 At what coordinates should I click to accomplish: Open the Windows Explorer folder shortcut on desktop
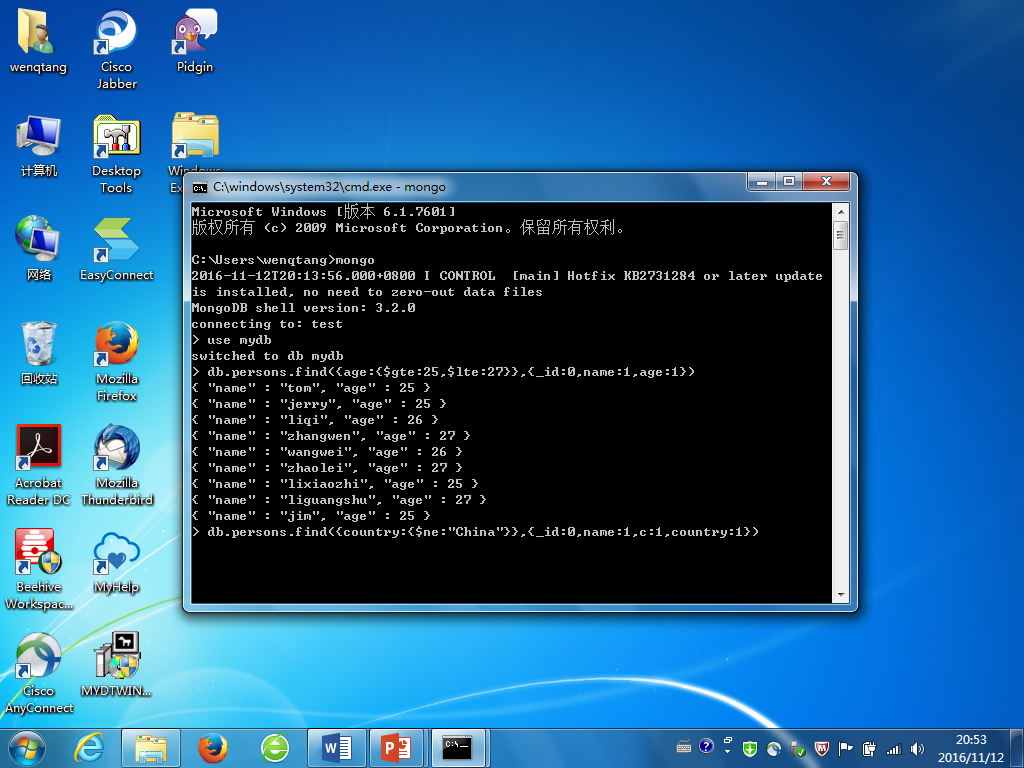195,137
